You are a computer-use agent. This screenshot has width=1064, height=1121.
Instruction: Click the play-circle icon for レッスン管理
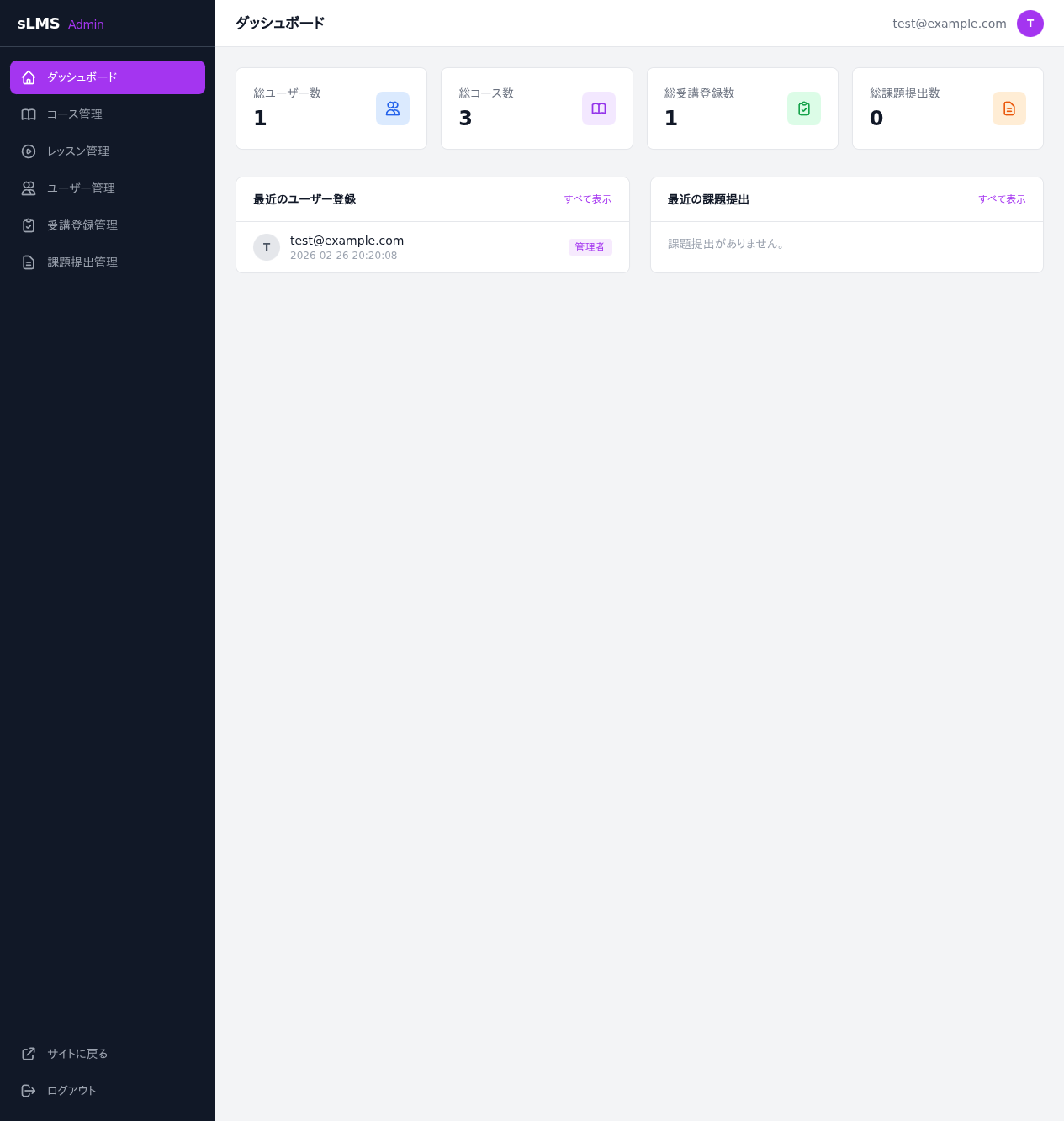coord(29,151)
